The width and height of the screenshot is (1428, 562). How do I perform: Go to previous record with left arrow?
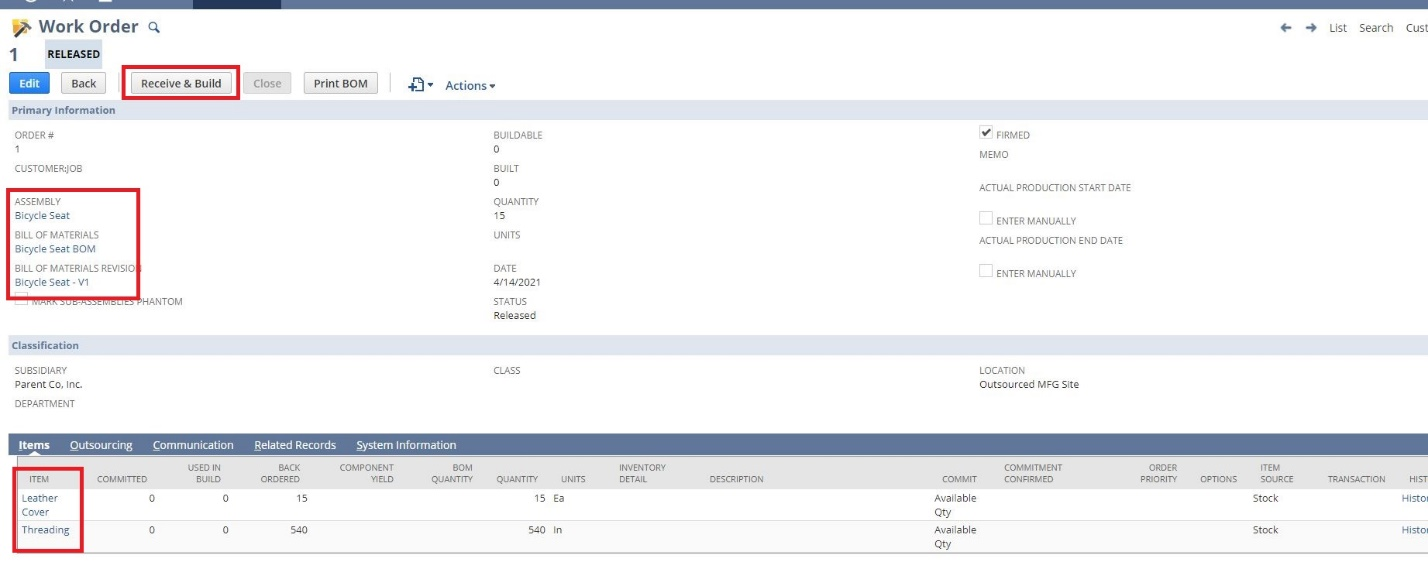click(x=1286, y=28)
